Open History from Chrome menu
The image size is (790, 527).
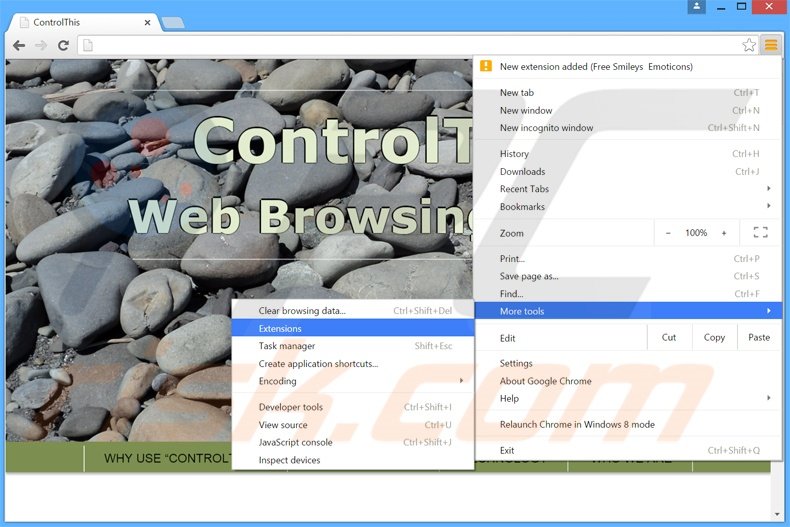[x=628, y=154]
